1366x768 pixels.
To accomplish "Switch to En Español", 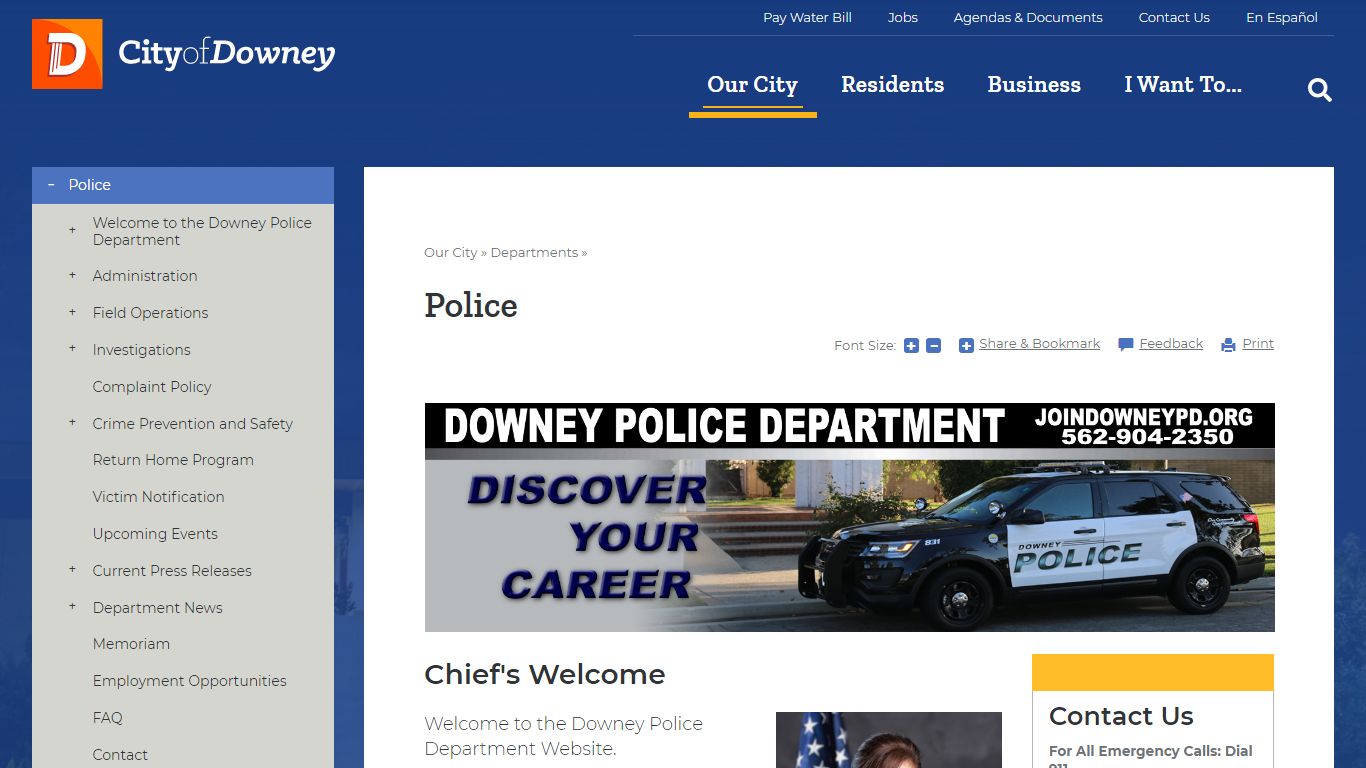I will point(1282,18).
